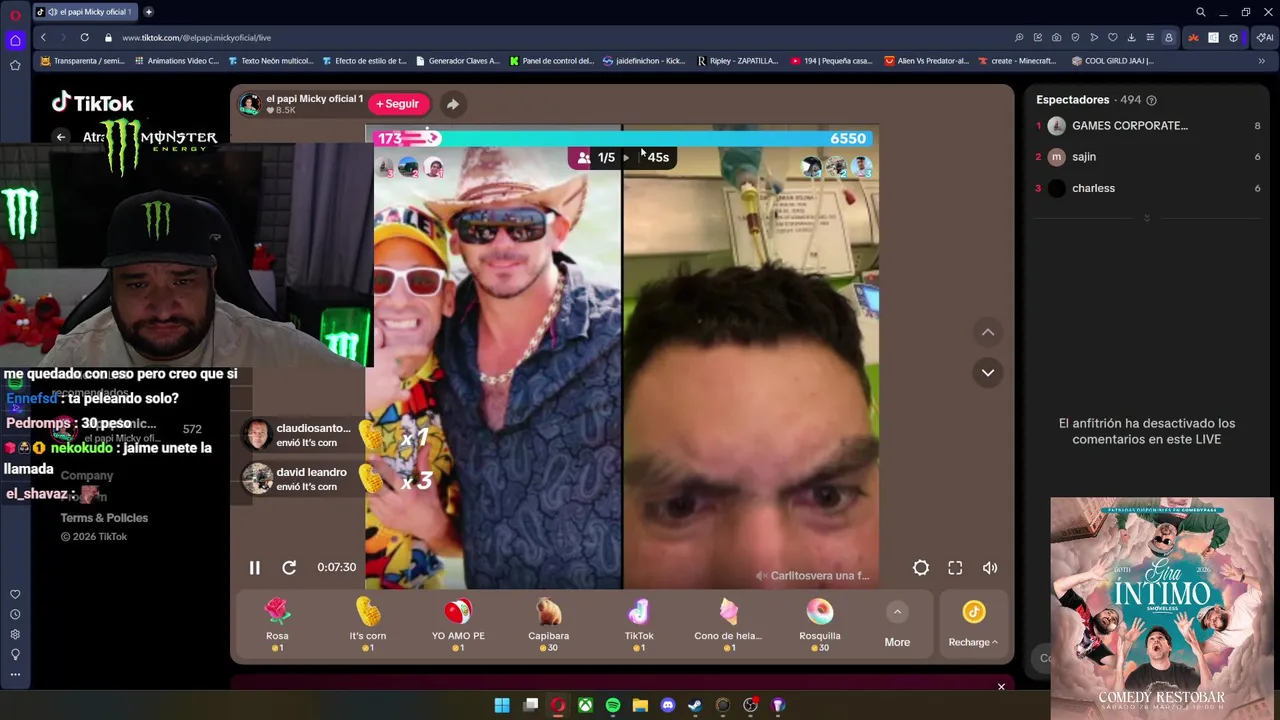Open Transparenta bookmark

pyautogui.click(x=82, y=61)
